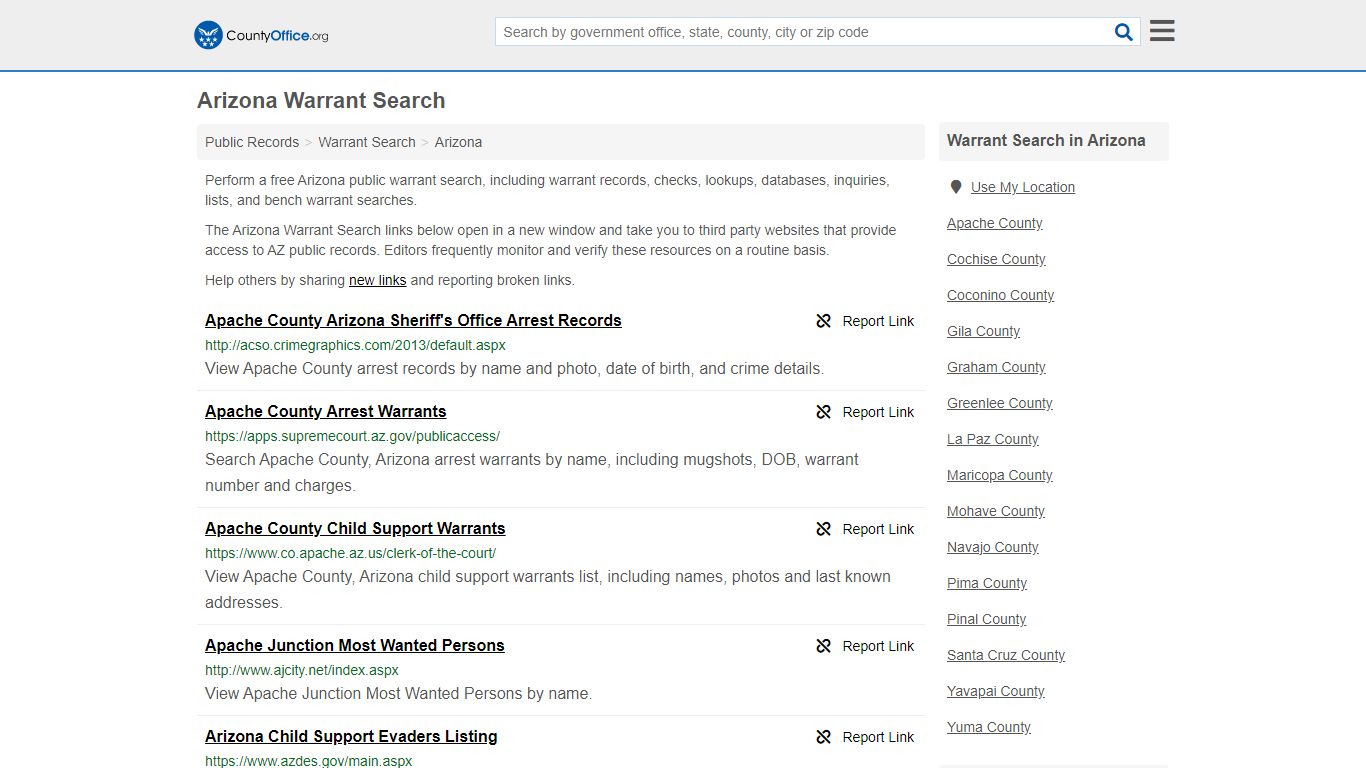Go to Public Records breadcrumb

click(x=252, y=142)
